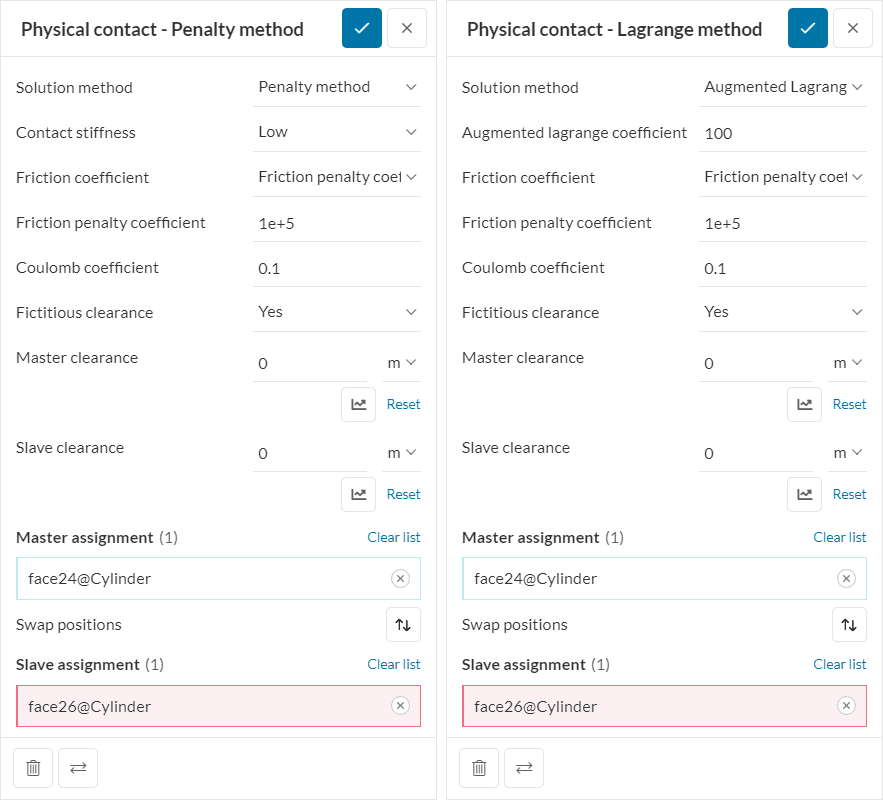Image resolution: width=883 pixels, height=800 pixels.
Task: Open Solution method dropdown showing Penalty method
Action: pyautogui.click(x=337, y=87)
